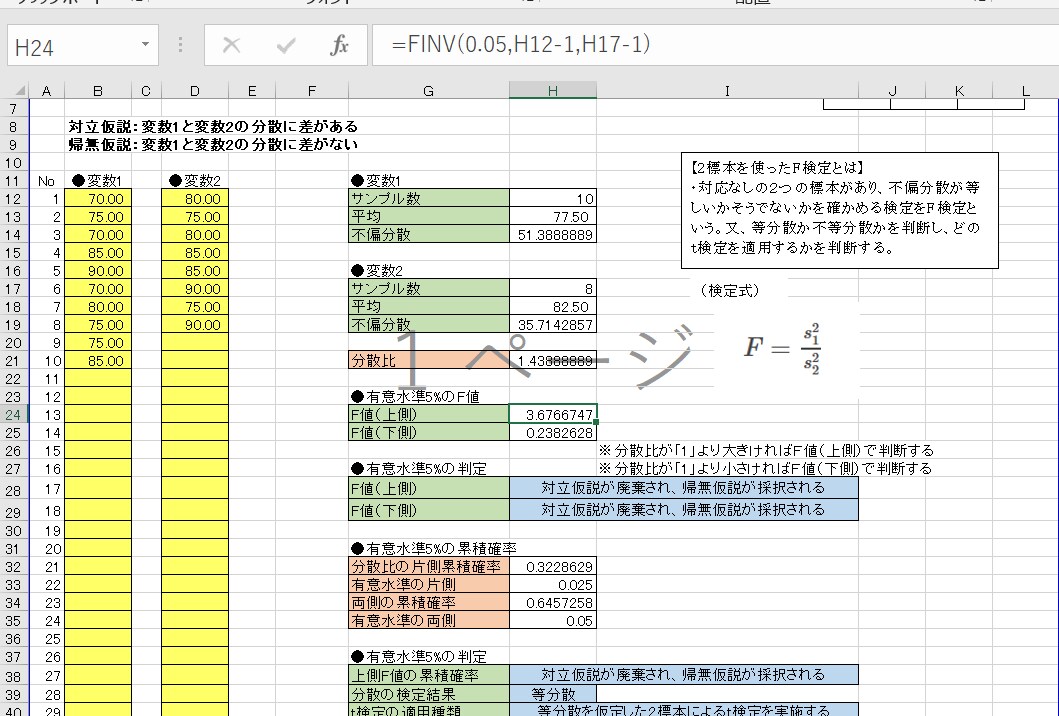The height and width of the screenshot is (716, 1059).
Task: Click the (検定式) label
Action: click(x=729, y=290)
